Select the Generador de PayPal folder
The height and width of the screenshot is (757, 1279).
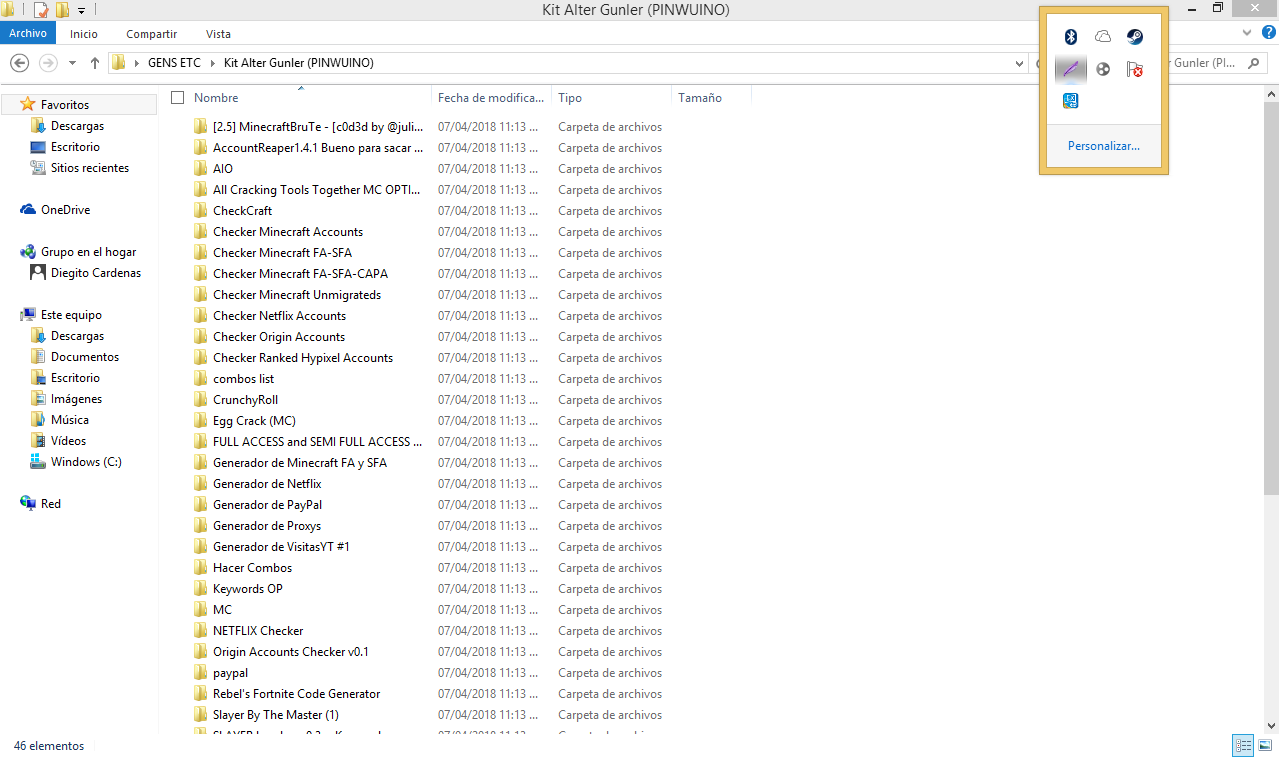267,505
